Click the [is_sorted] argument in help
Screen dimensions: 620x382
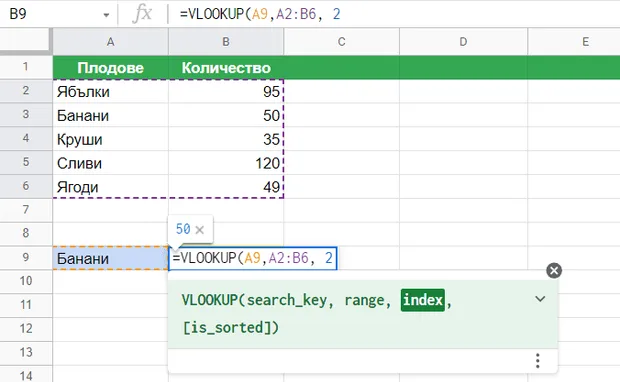click(x=227, y=327)
